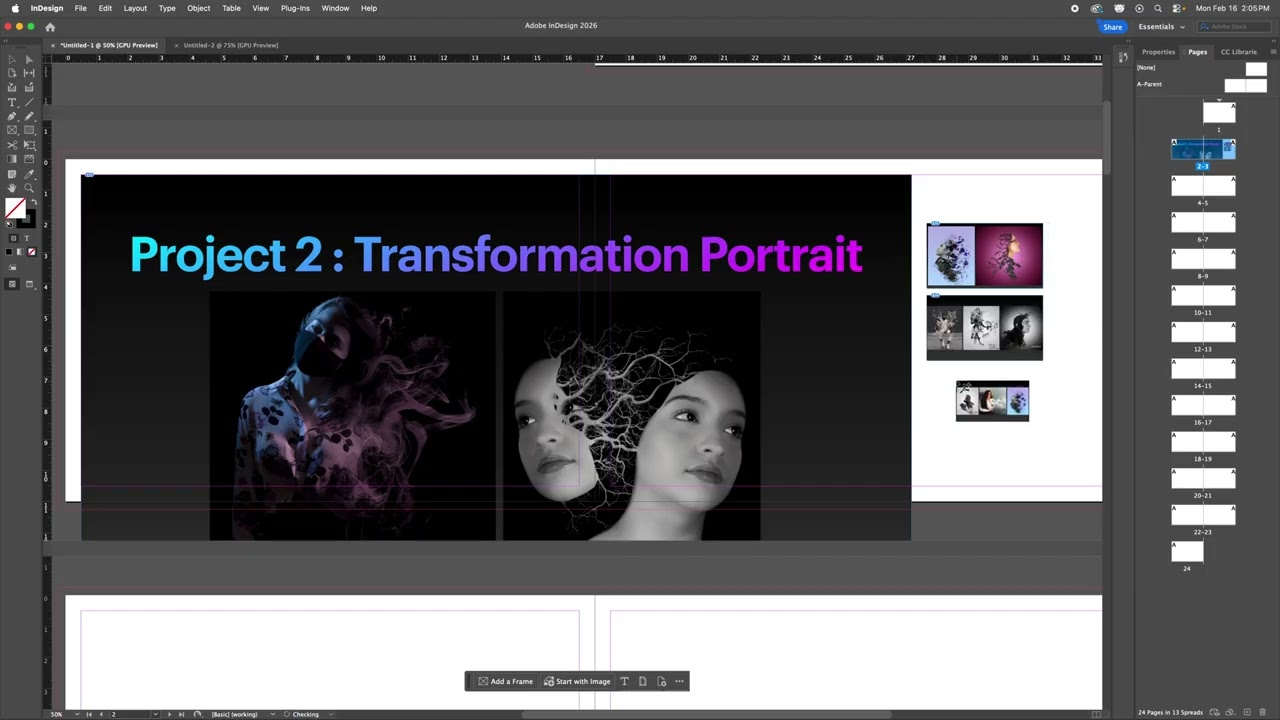Select pages 4-5 spread thumbnail
Image resolution: width=1280 pixels, height=720 pixels.
point(1203,186)
